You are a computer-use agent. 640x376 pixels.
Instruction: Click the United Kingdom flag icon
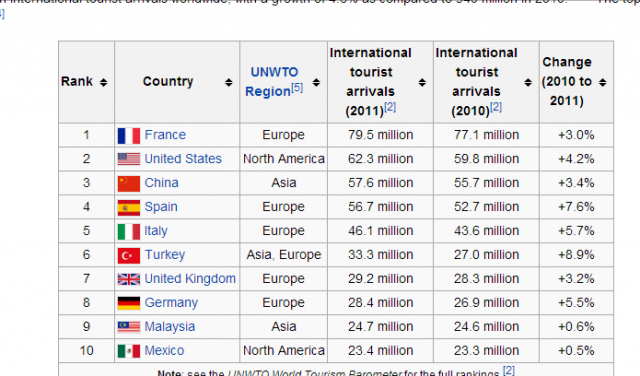click(x=129, y=279)
